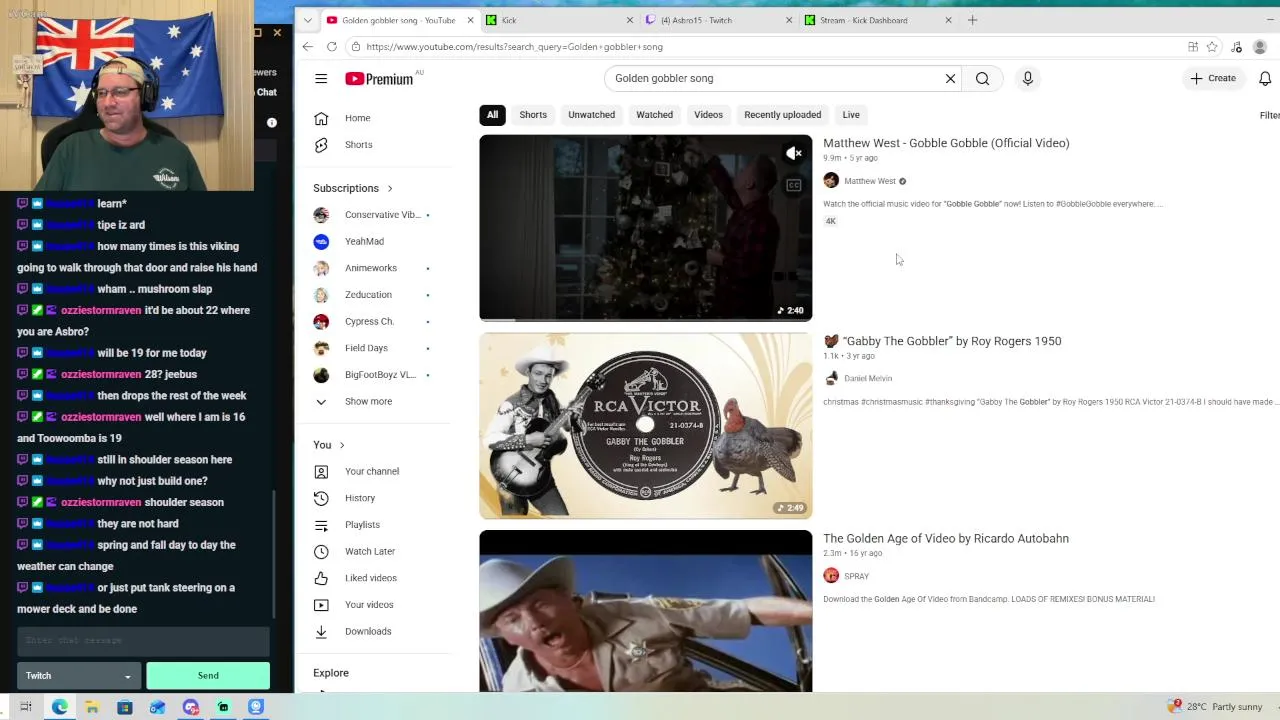Open the Matthew West channel avatar
The width and height of the screenshot is (1280, 720).
tap(831, 180)
